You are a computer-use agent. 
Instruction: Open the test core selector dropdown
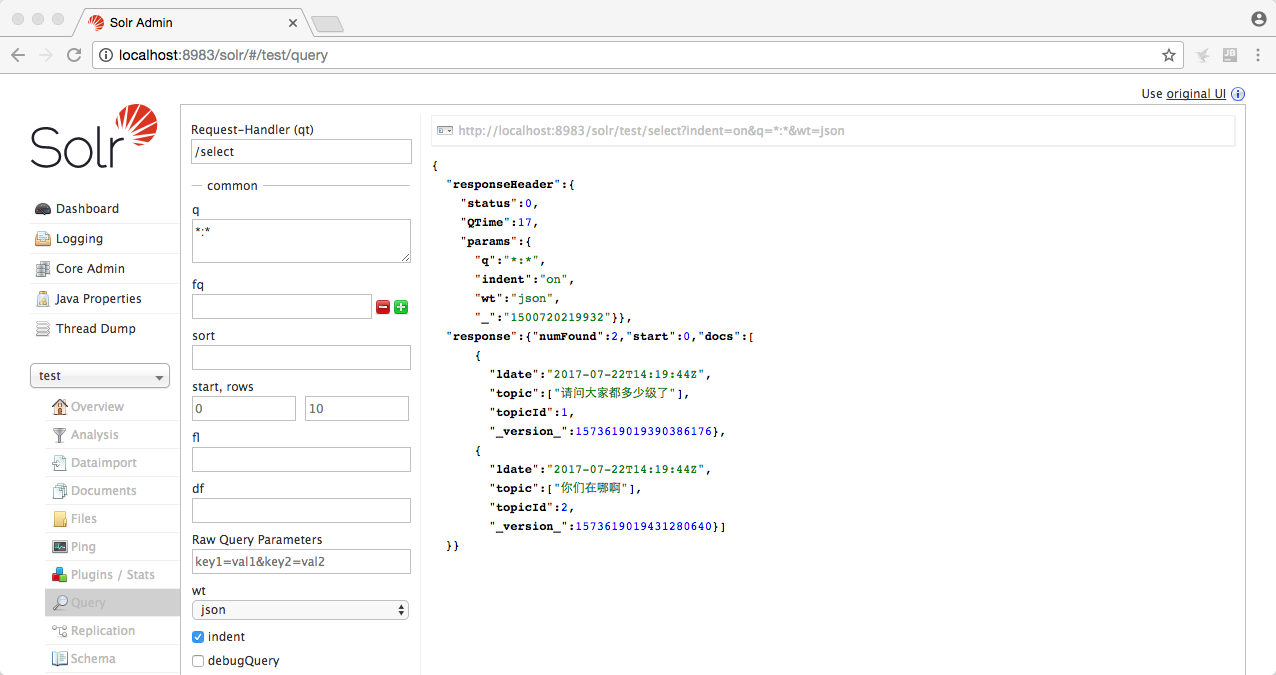click(100, 376)
